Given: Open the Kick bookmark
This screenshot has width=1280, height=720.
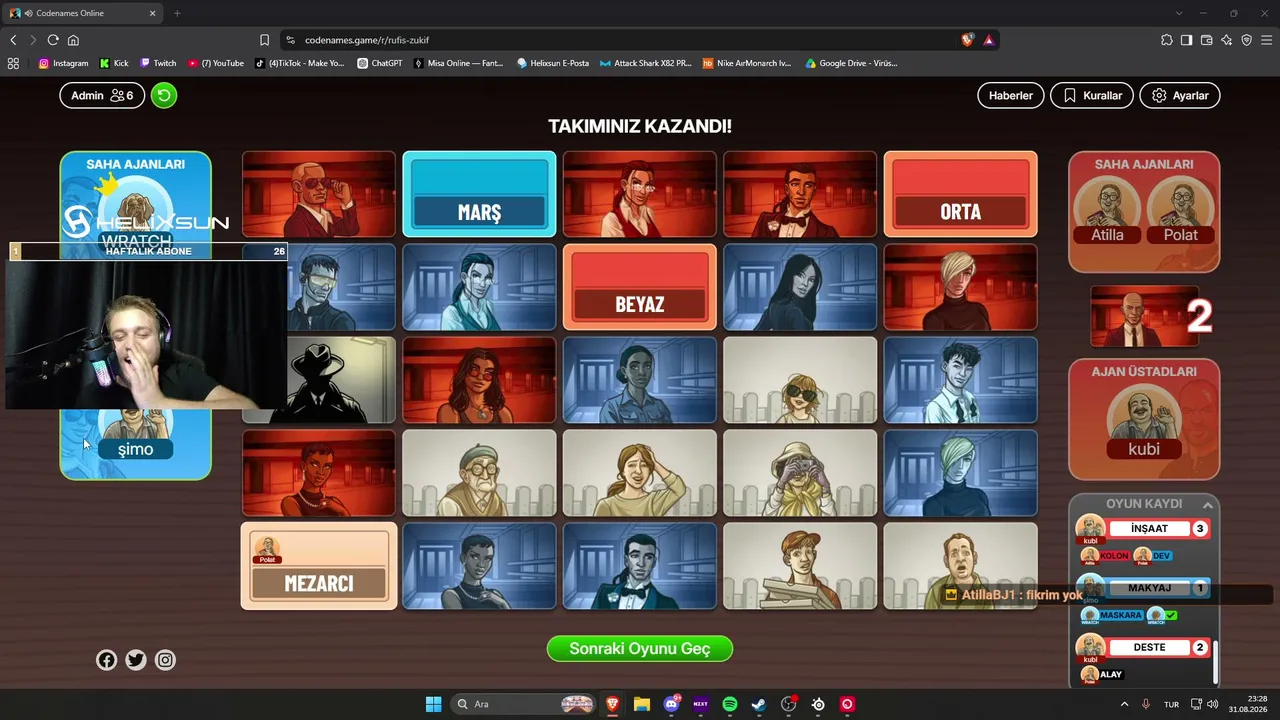Looking at the screenshot, I should coord(114,63).
